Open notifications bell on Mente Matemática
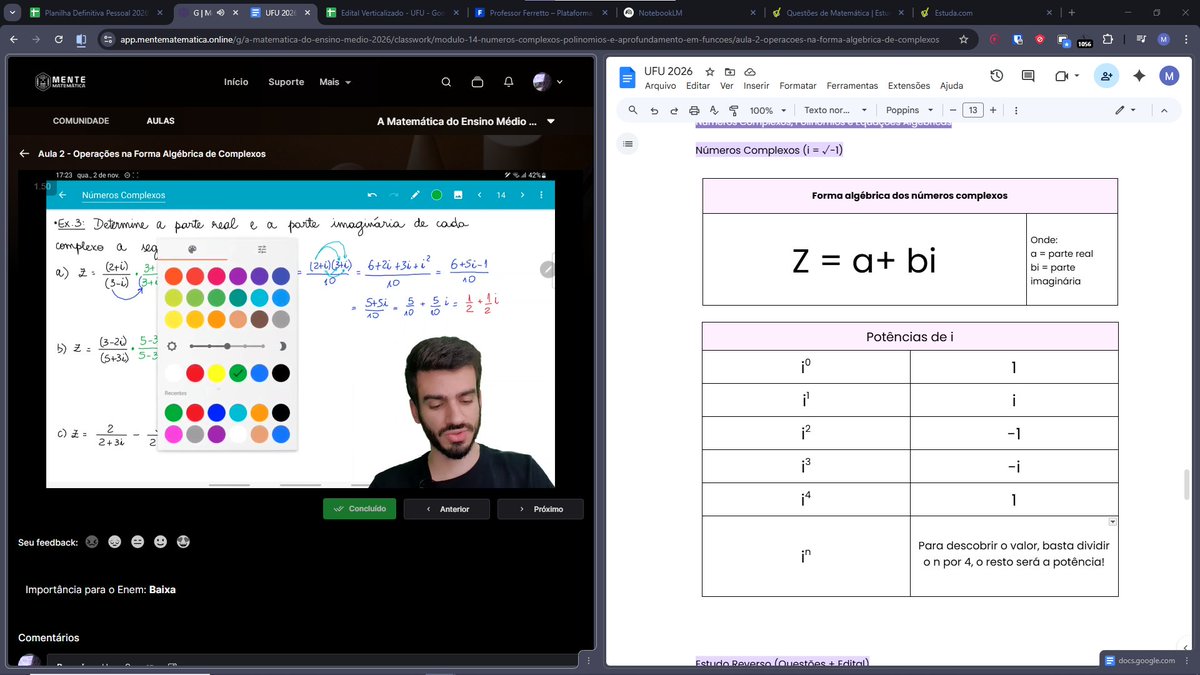Viewport: 1200px width, 675px height. pos(509,82)
